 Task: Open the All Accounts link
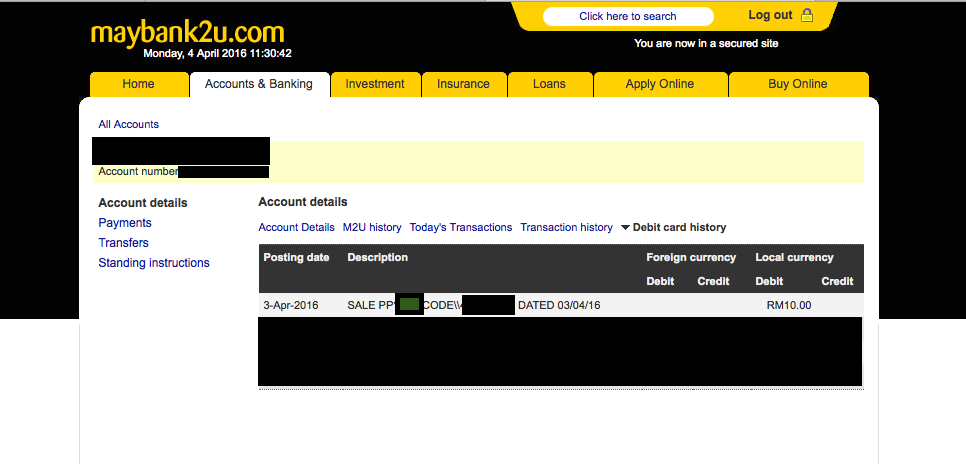(x=129, y=124)
